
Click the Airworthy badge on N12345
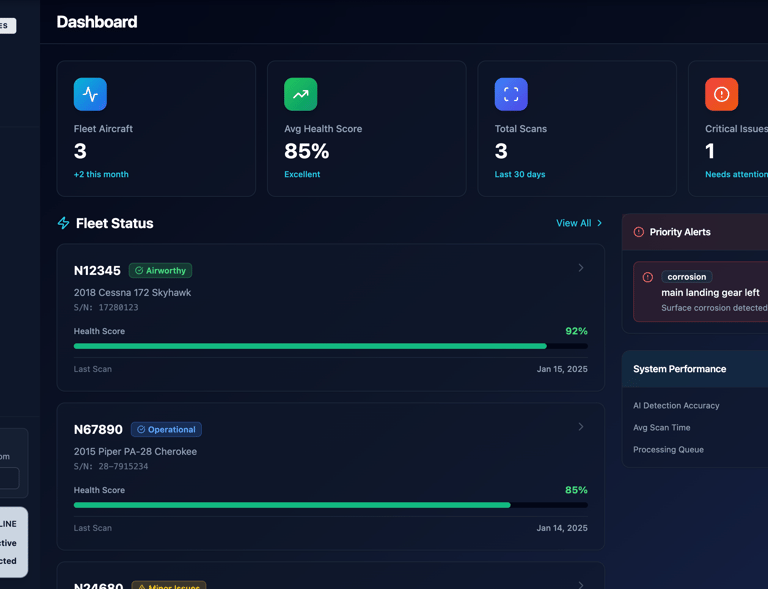click(160, 271)
